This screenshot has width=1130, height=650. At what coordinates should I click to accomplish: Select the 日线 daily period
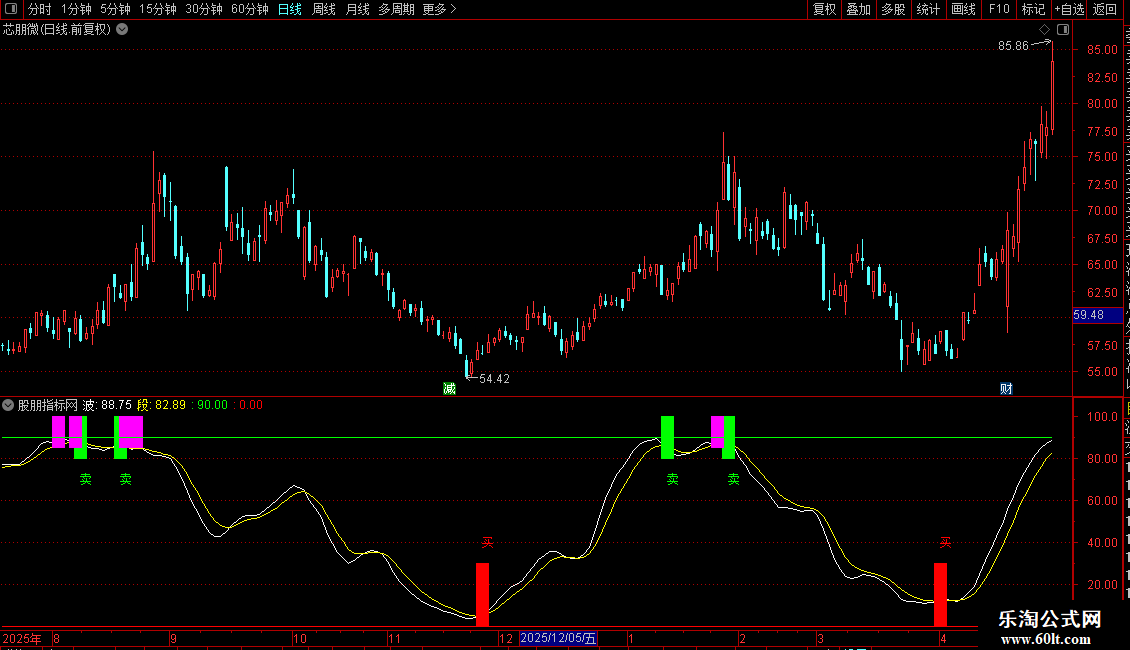pos(290,9)
